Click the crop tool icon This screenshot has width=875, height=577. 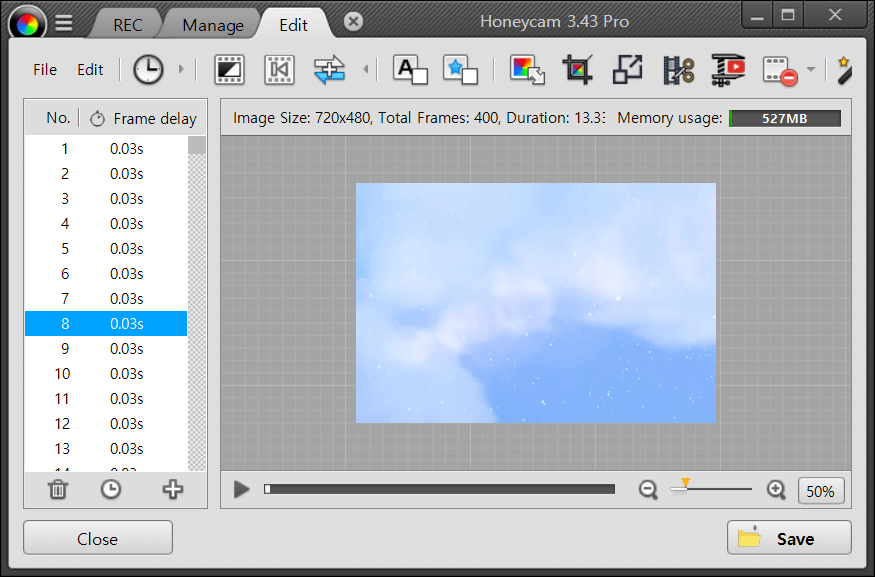tap(577, 69)
